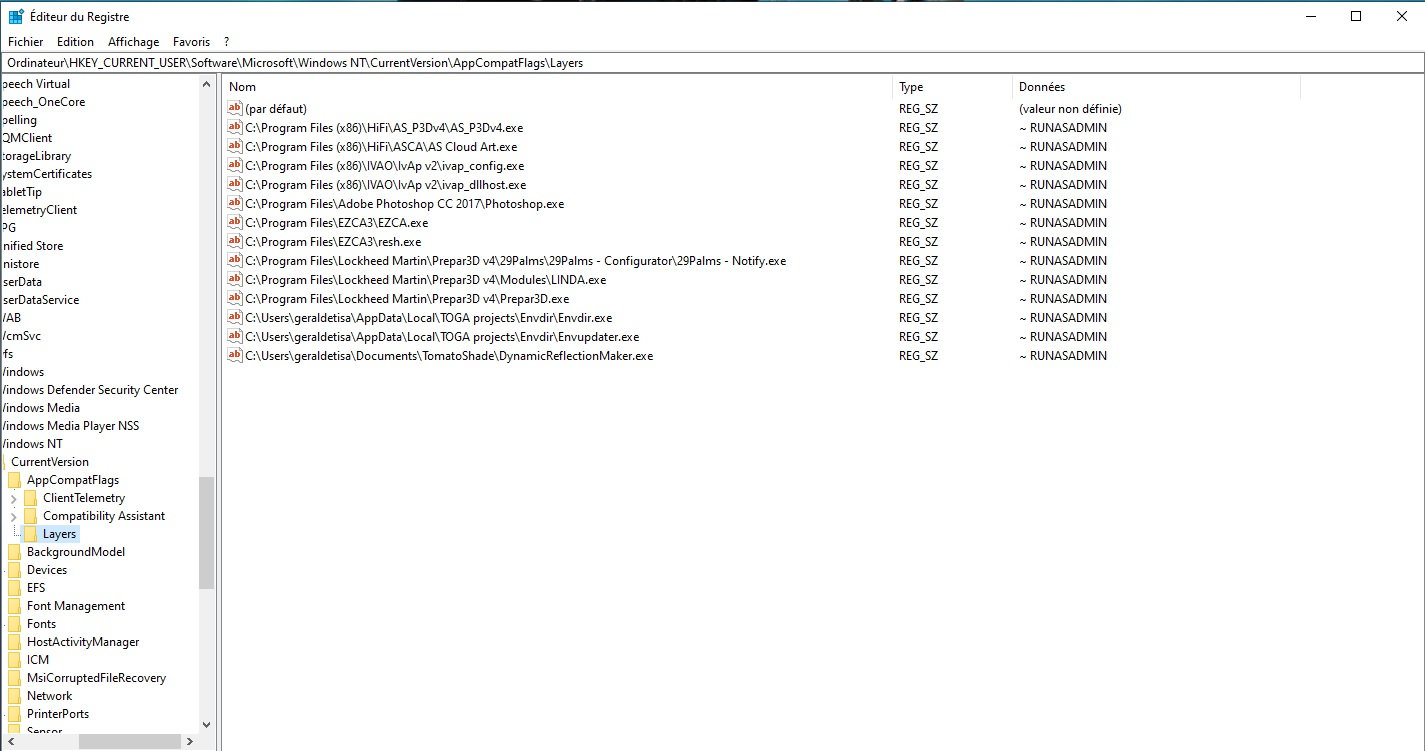
Task: Select the StorageLibrary key in tree
Action: pos(36,156)
